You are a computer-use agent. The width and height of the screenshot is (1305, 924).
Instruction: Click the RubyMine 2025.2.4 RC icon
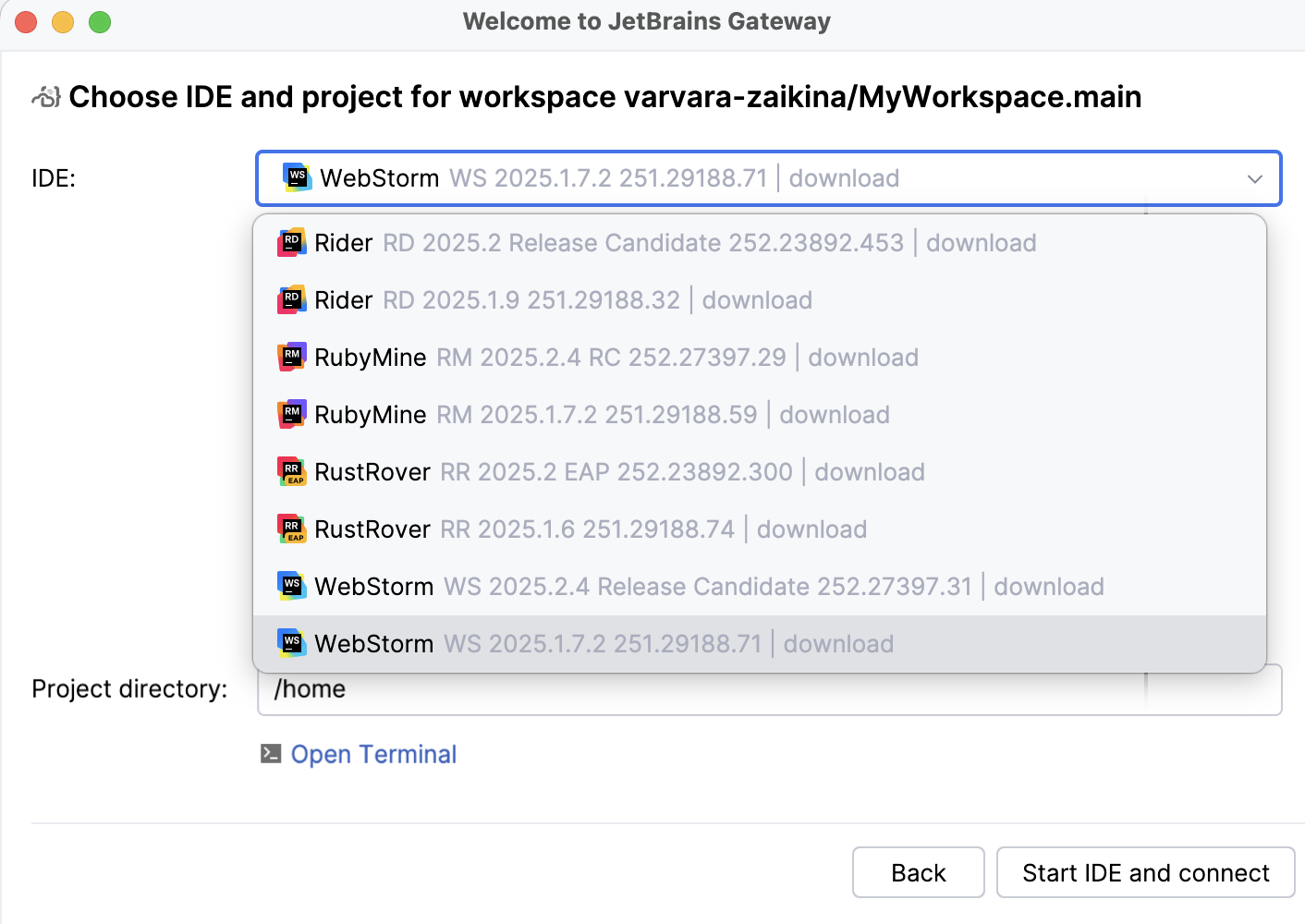pyautogui.click(x=292, y=357)
